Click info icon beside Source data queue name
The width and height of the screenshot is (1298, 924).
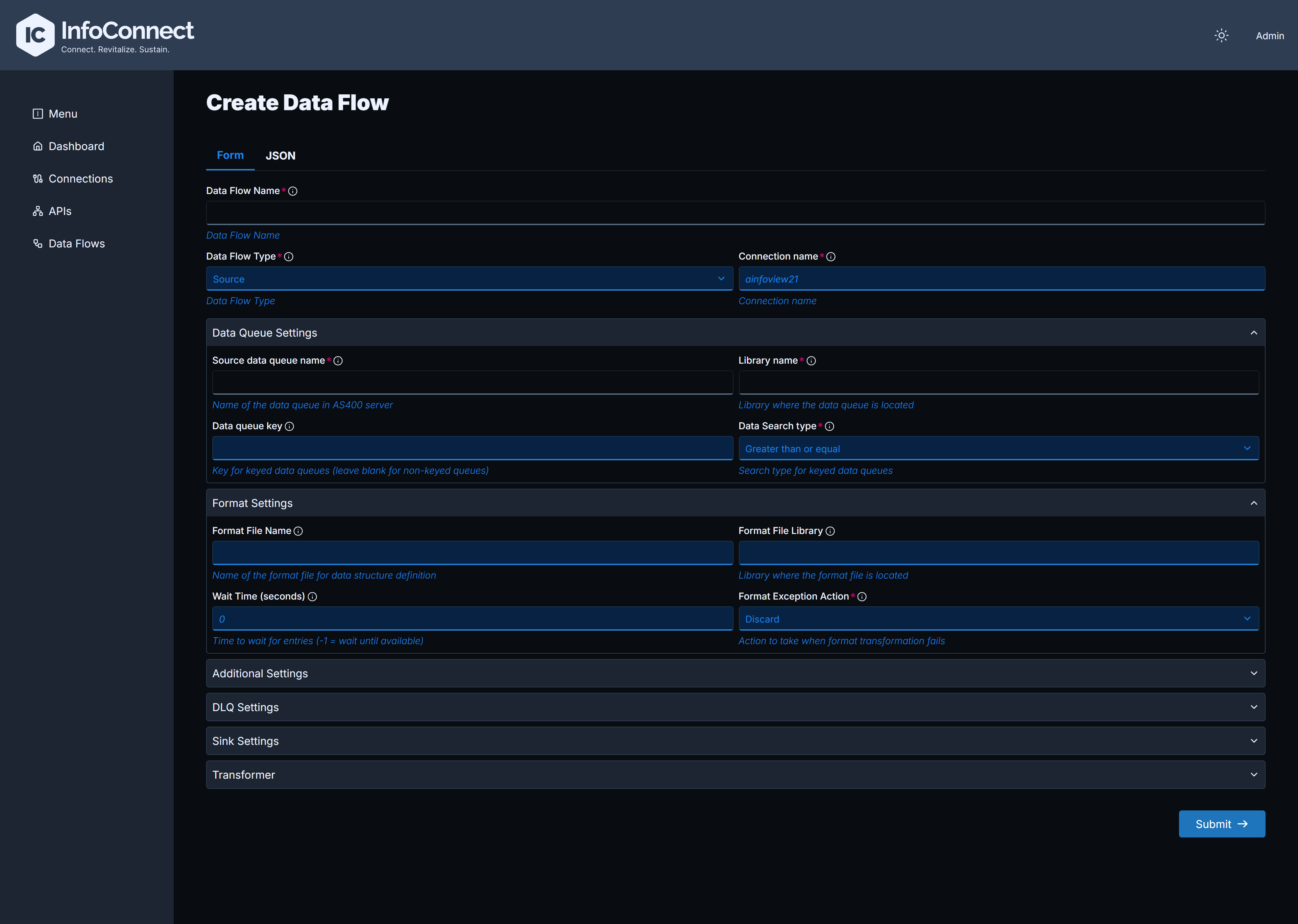point(338,361)
